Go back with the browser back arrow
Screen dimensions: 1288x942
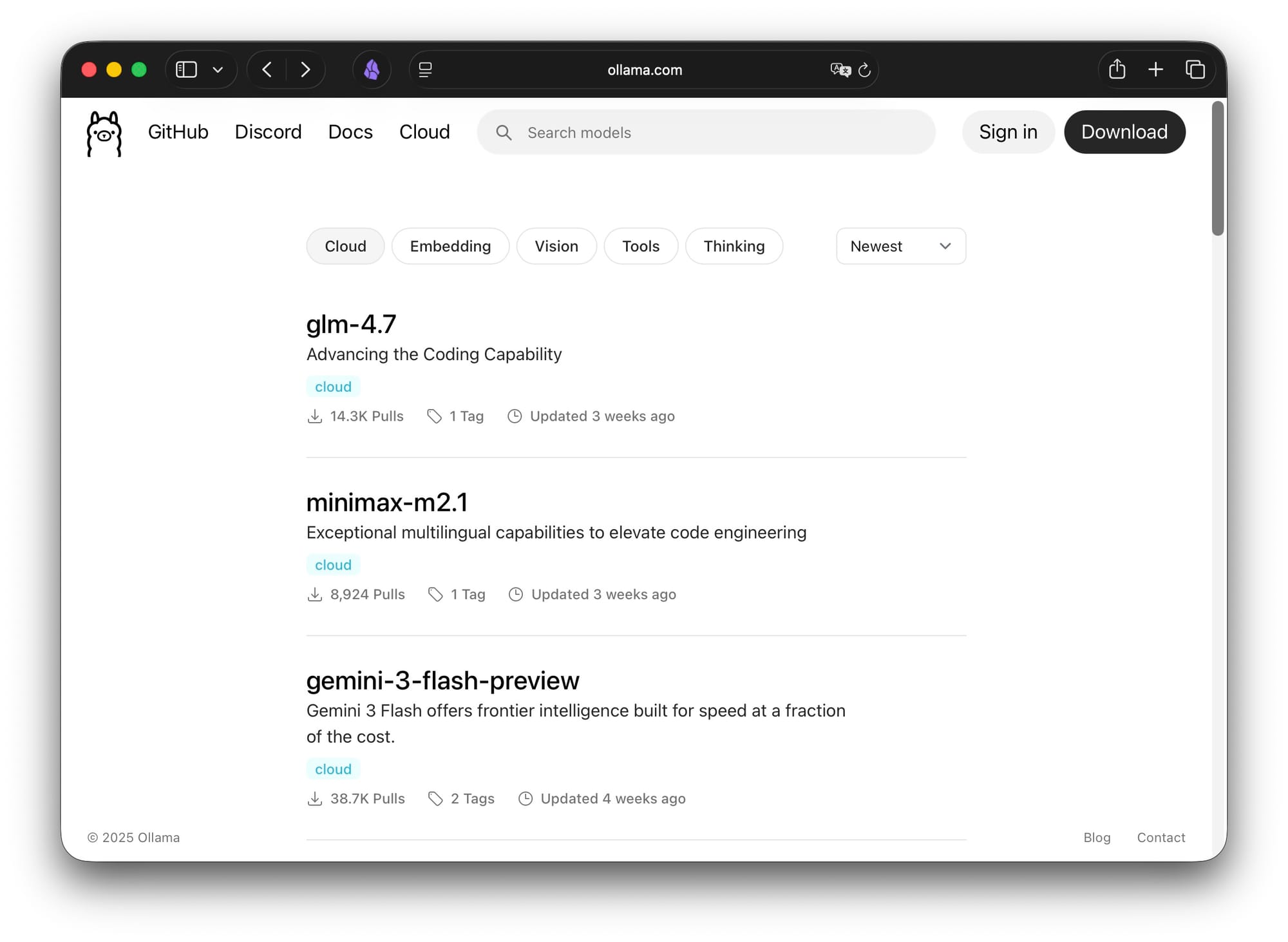click(267, 70)
